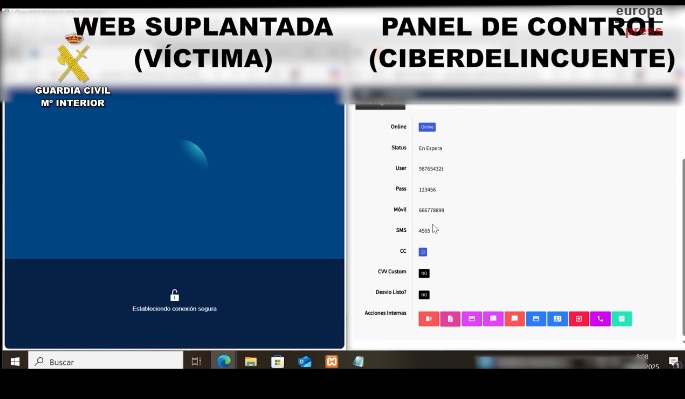Open the Windows Start menu
Screen dimensions: 685x399
[x=15, y=361]
